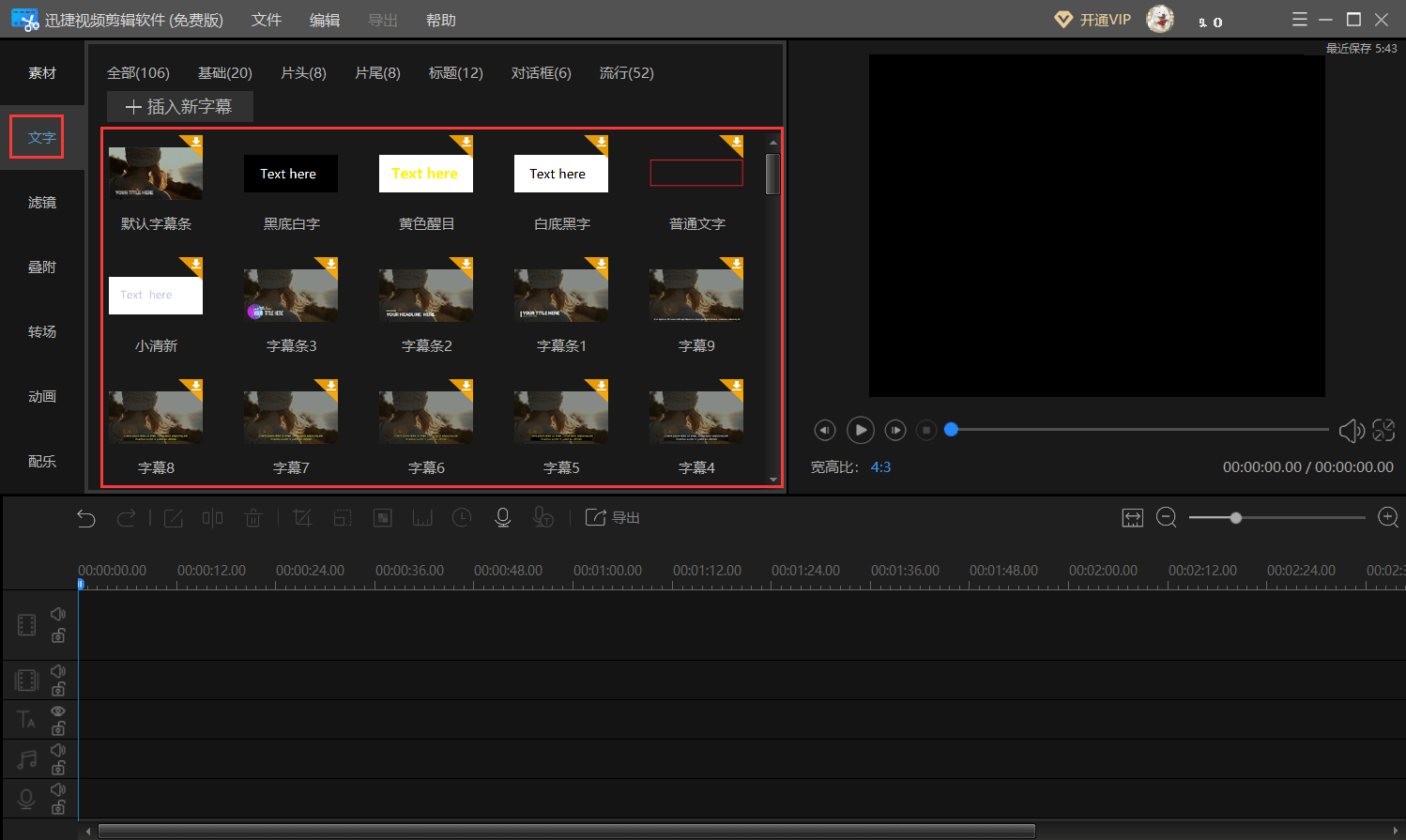Zoom out the timeline with minus icon
The image size is (1406, 840).
tap(1167, 518)
